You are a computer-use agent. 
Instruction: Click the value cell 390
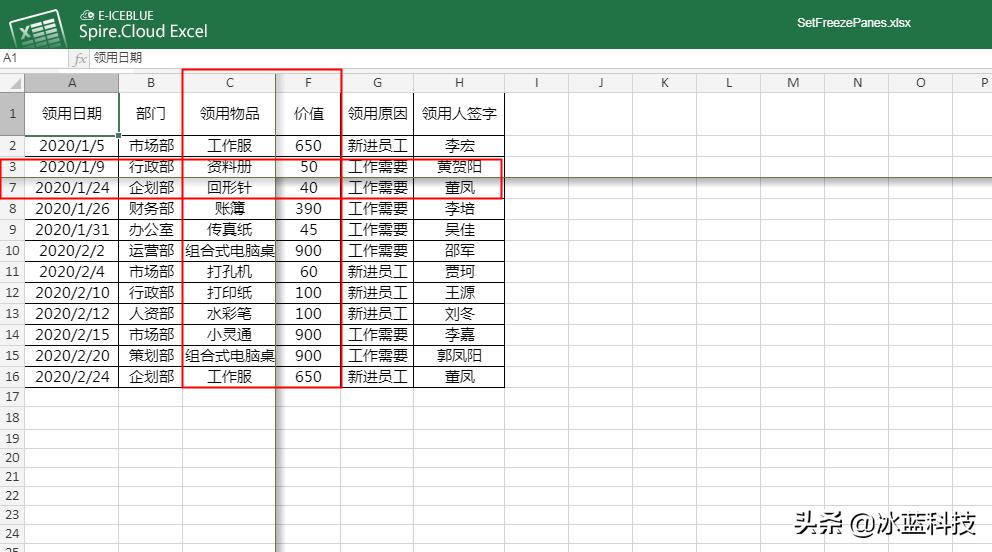click(x=308, y=209)
